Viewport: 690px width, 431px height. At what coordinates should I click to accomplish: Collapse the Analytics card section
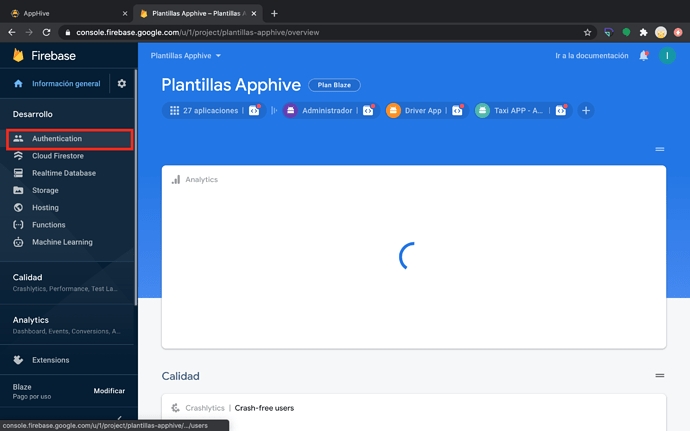(x=659, y=149)
